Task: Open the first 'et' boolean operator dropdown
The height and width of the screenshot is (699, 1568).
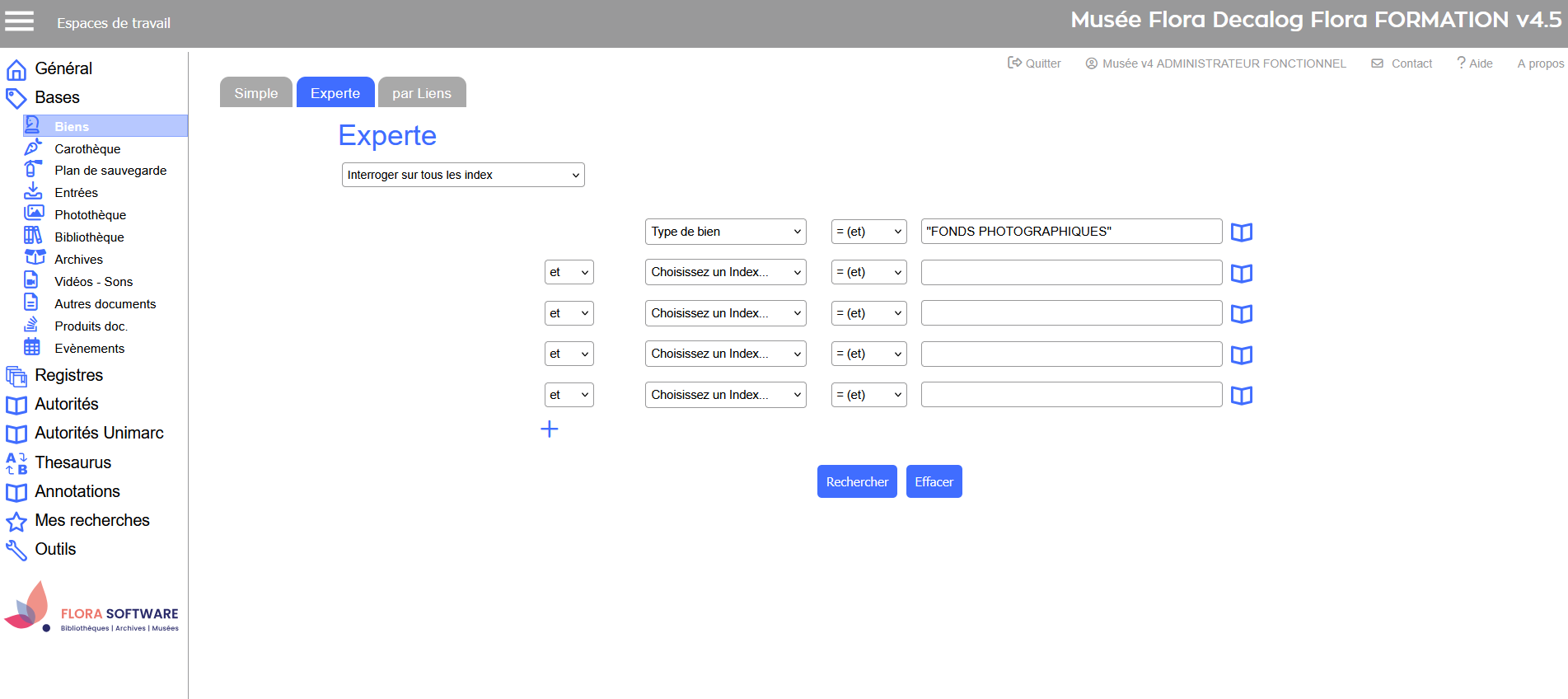Action: click(569, 272)
